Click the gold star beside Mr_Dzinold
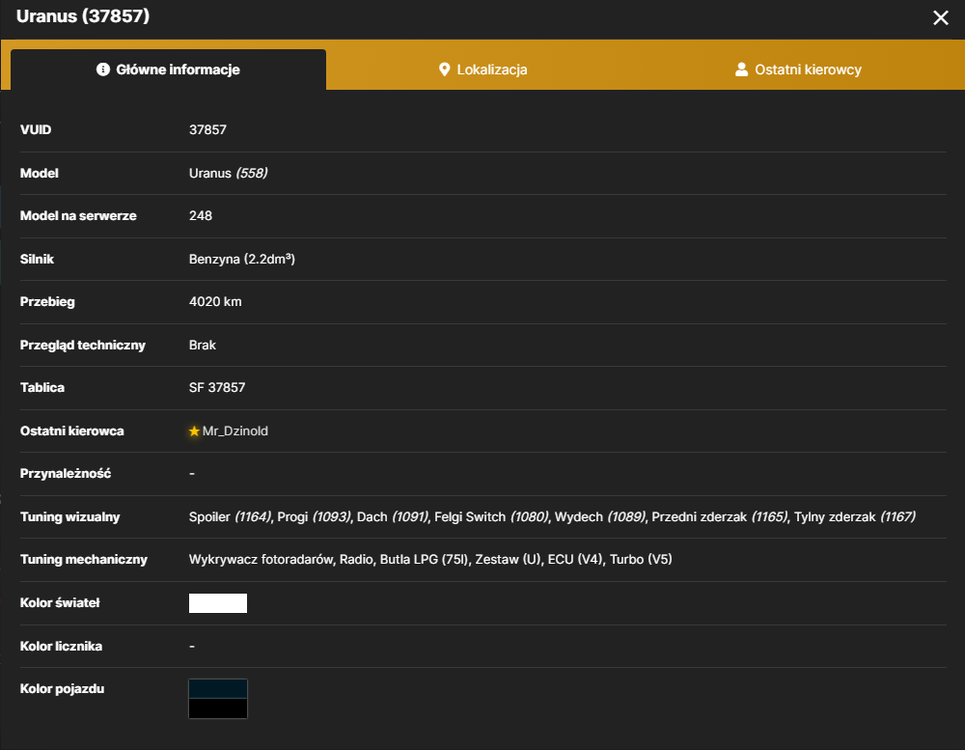 194,431
